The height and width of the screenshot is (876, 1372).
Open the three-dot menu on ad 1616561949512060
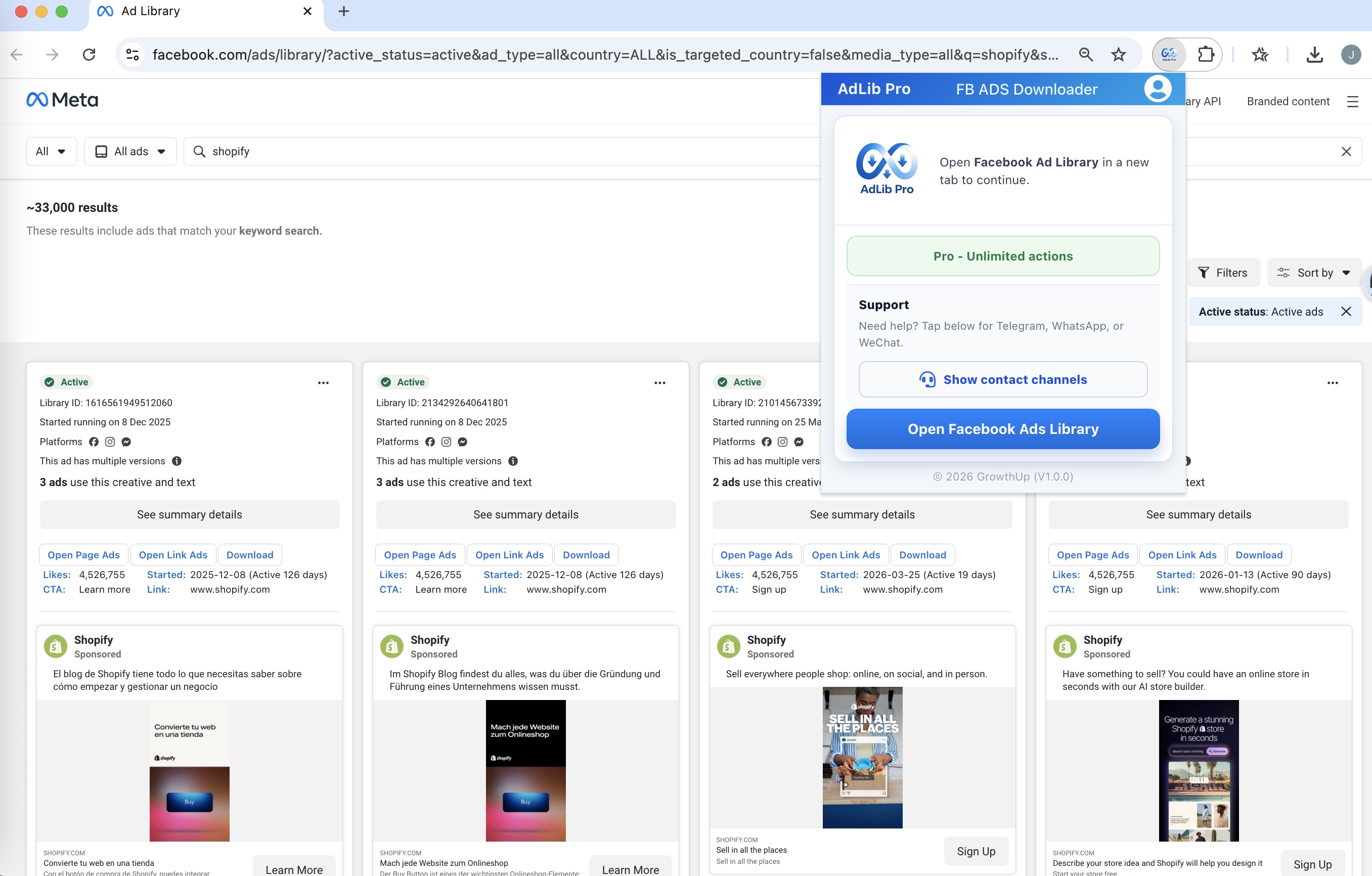pos(323,383)
